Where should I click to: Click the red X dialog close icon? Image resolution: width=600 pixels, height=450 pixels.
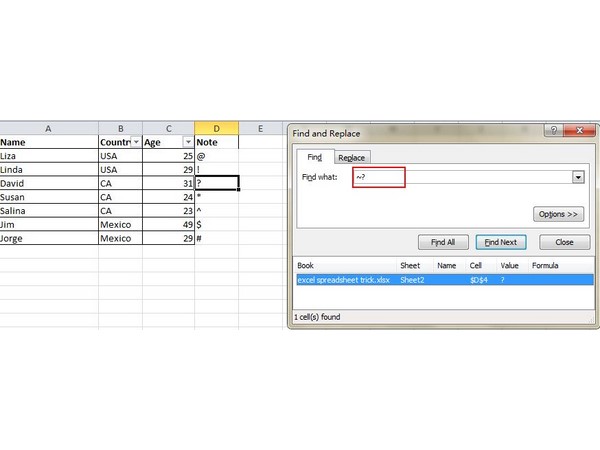pyautogui.click(x=580, y=130)
